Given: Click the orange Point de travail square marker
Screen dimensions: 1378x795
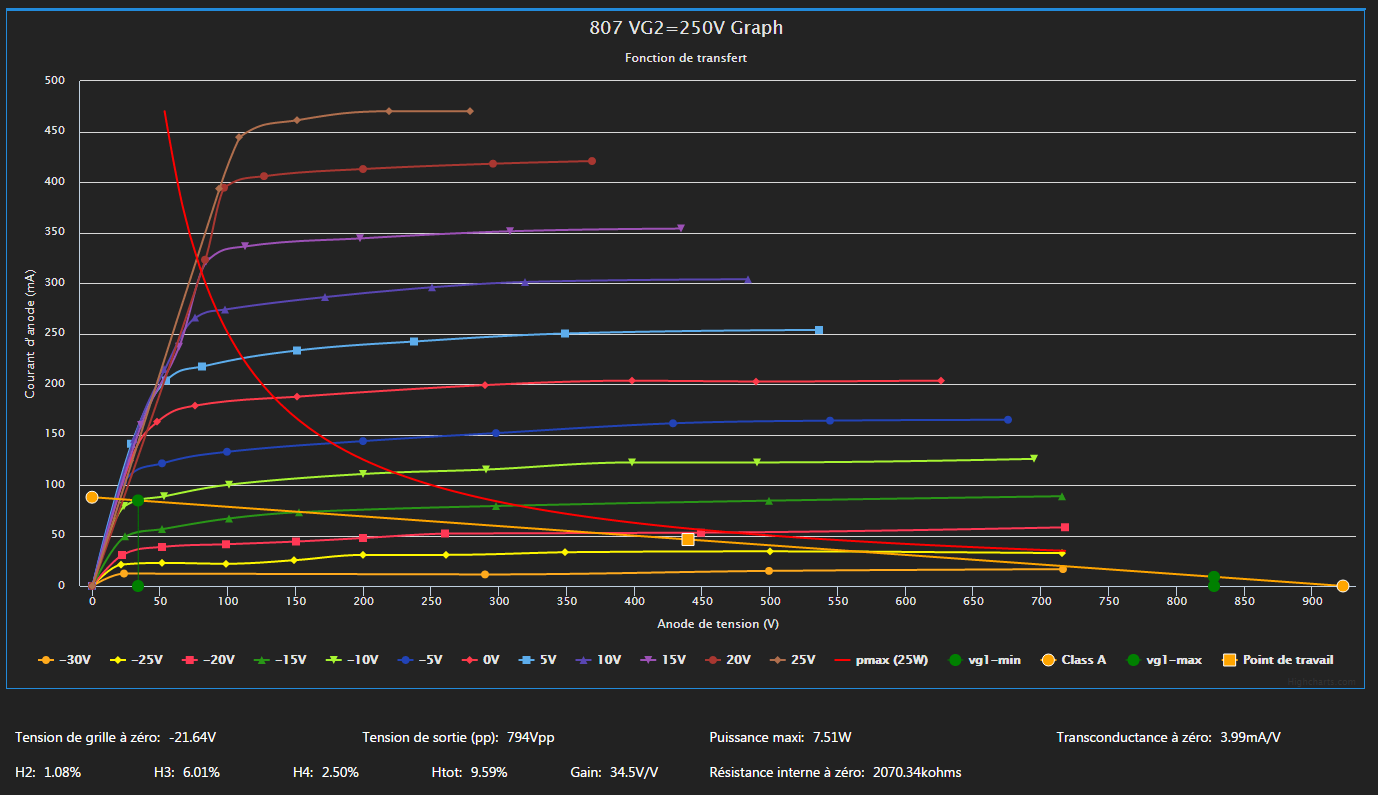Looking at the screenshot, I should tap(688, 539).
